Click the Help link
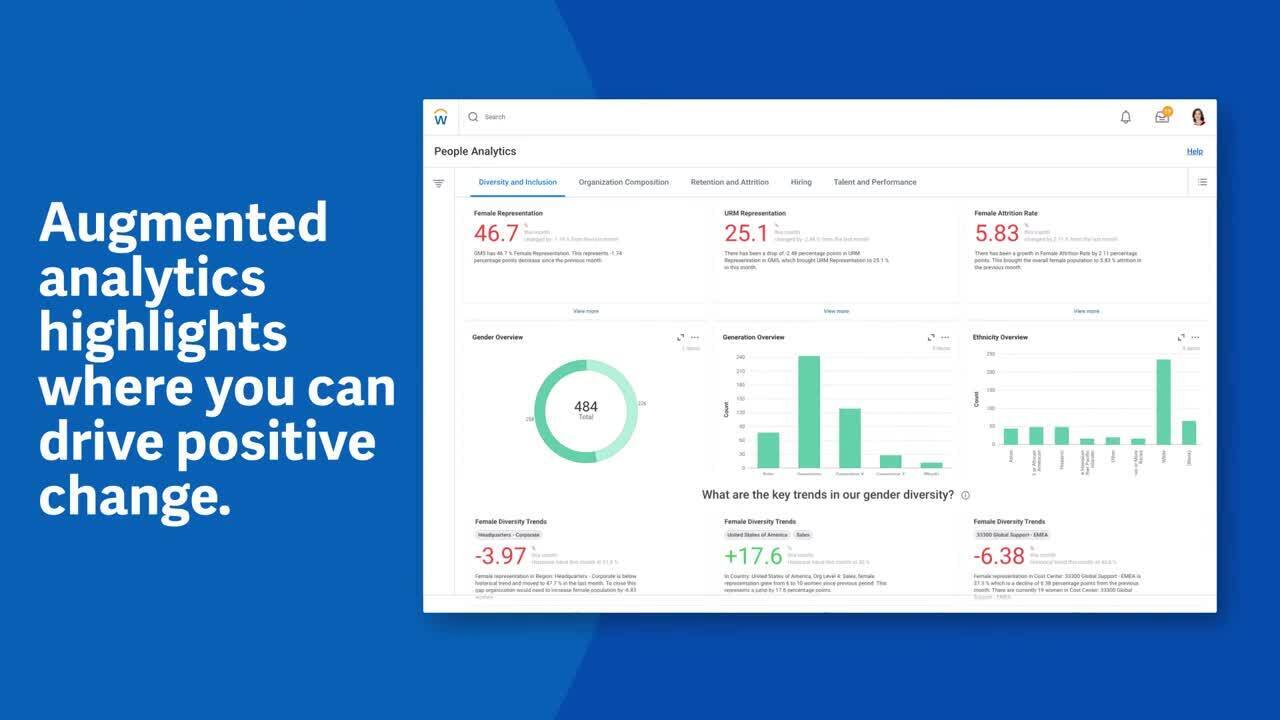This screenshot has height=720, width=1280. point(1194,152)
